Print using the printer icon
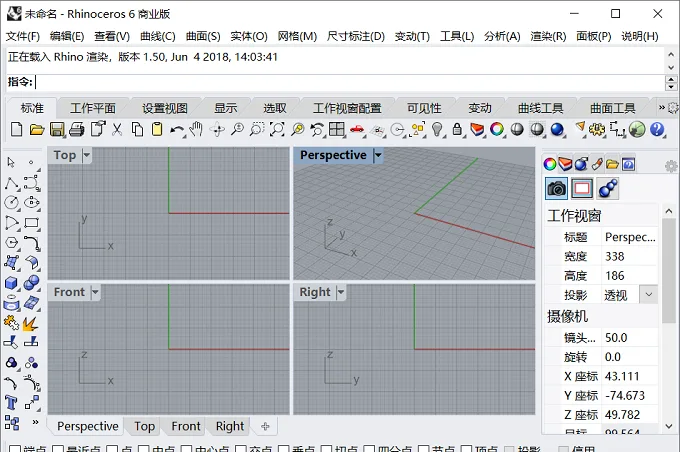680x452 pixels. [77, 129]
